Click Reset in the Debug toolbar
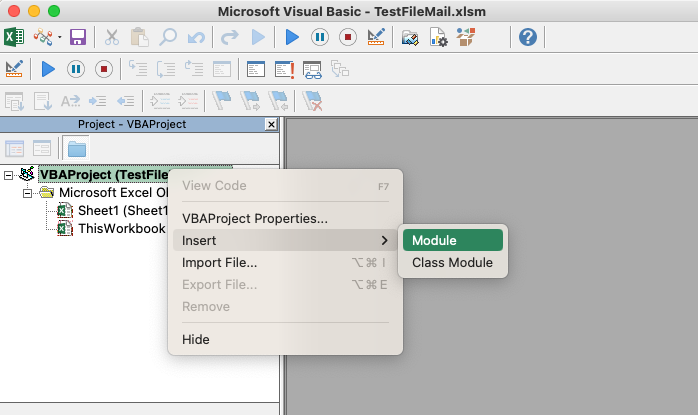The width and height of the screenshot is (698, 415). (104, 69)
